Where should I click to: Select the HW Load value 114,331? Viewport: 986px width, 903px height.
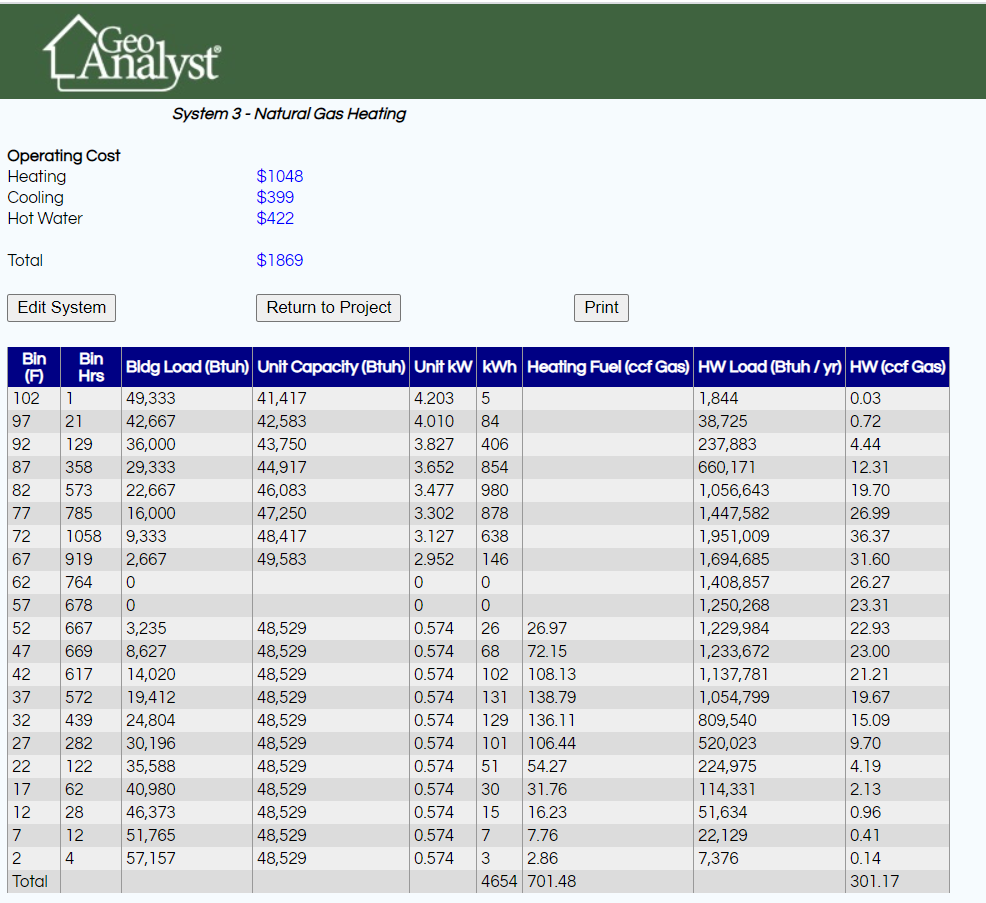coord(728,789)
